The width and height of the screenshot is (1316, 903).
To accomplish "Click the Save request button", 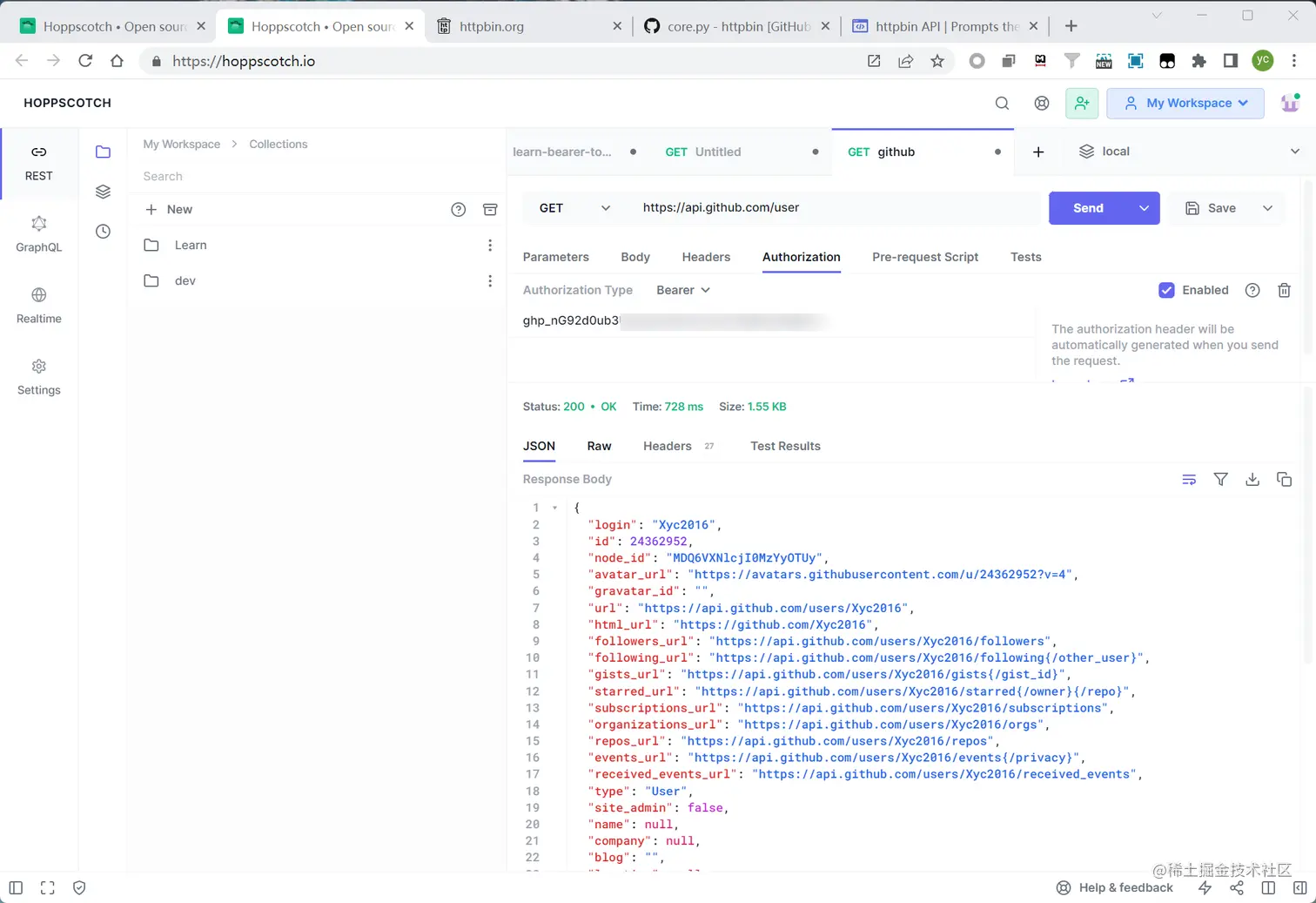I will (1212, 208).
